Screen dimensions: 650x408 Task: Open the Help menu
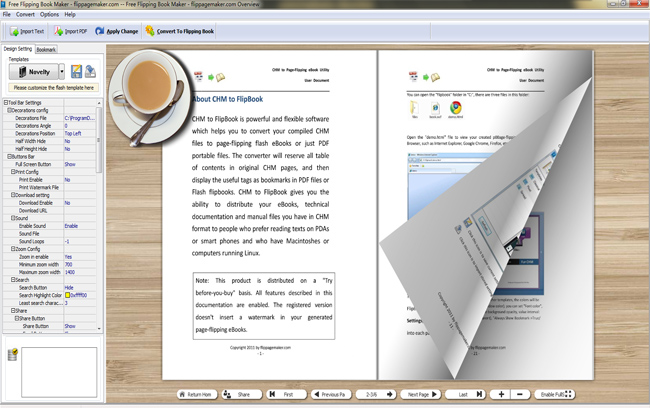coord(70,14)
